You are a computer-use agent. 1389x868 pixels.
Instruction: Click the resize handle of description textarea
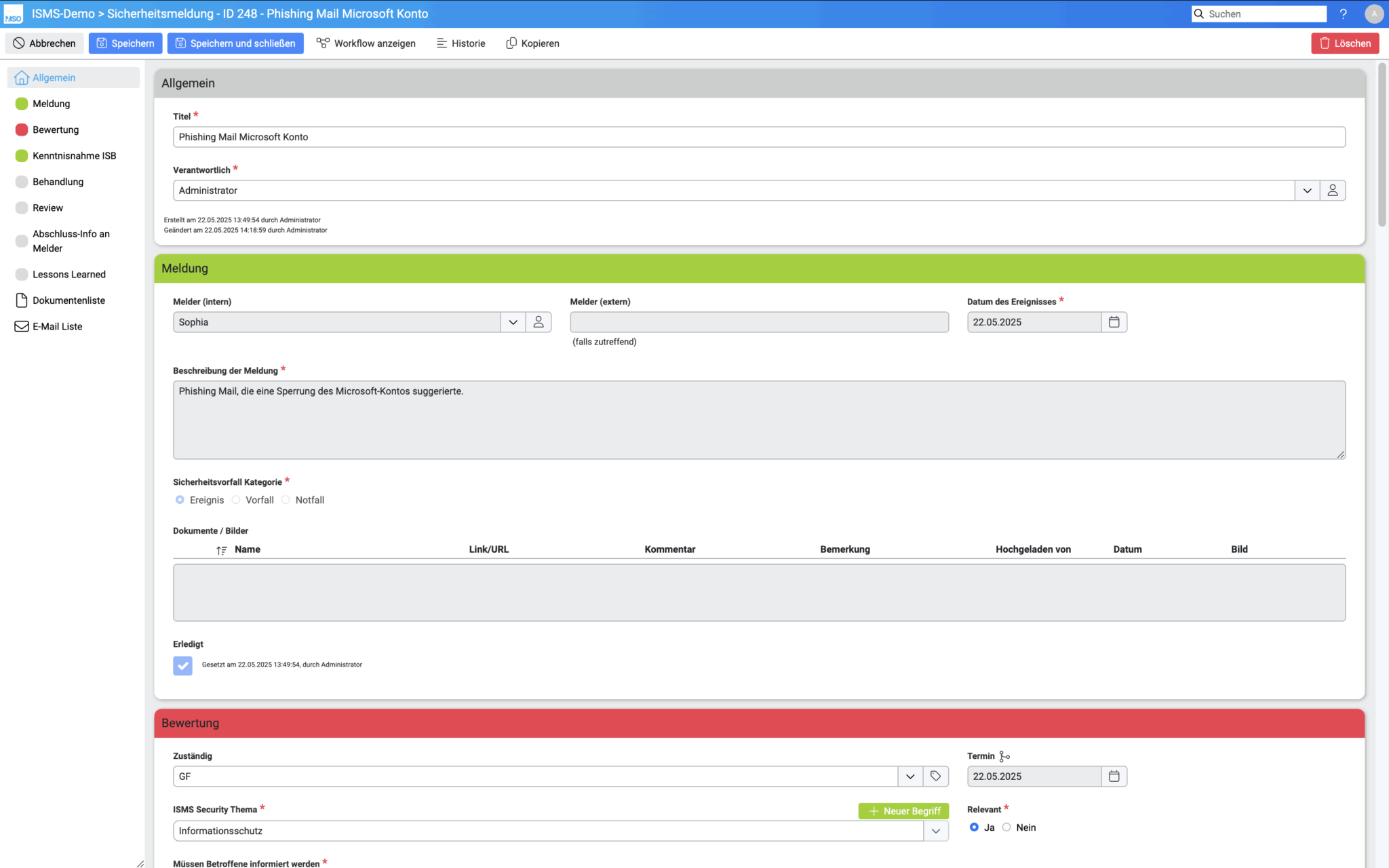[1340, 454]
